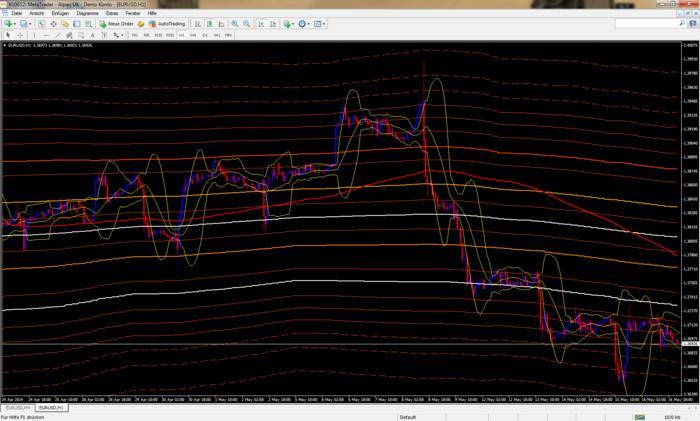Screen dimensions: 700x421
Task: Open the MQL5 community icon beside search
Action: 693,23
